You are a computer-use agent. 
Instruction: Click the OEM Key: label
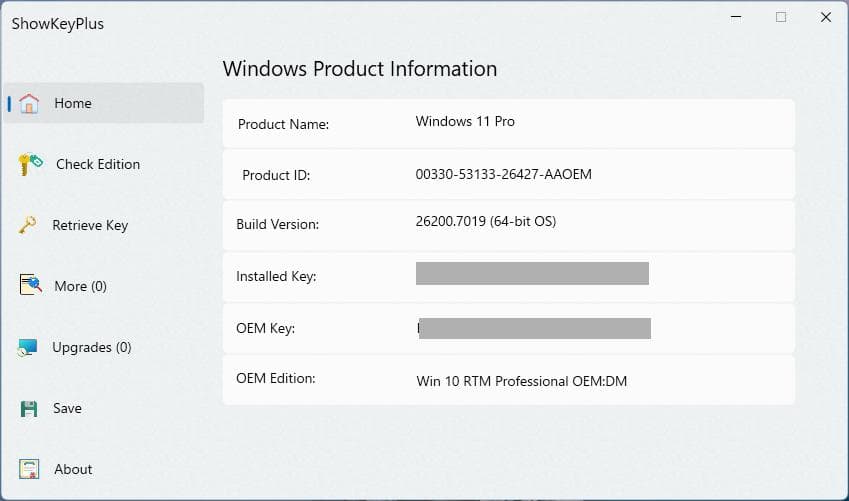pyautogui.click(x=265, y=328)
